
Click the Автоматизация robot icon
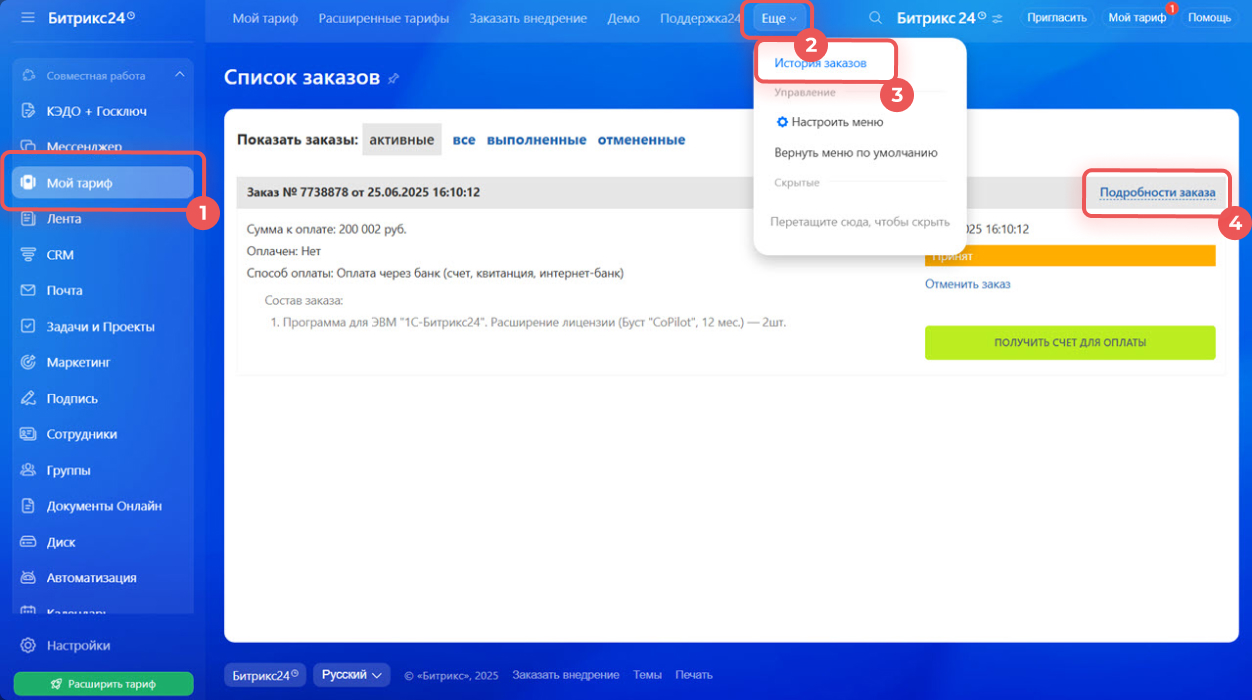click(x=29, y=578)
